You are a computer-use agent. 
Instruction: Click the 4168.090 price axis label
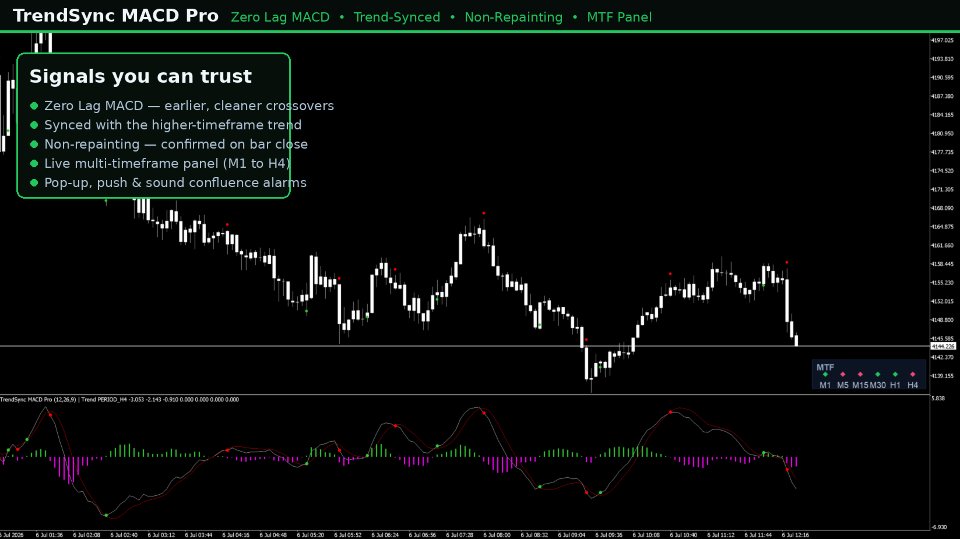pyautogui.click(x=942, y=208)
